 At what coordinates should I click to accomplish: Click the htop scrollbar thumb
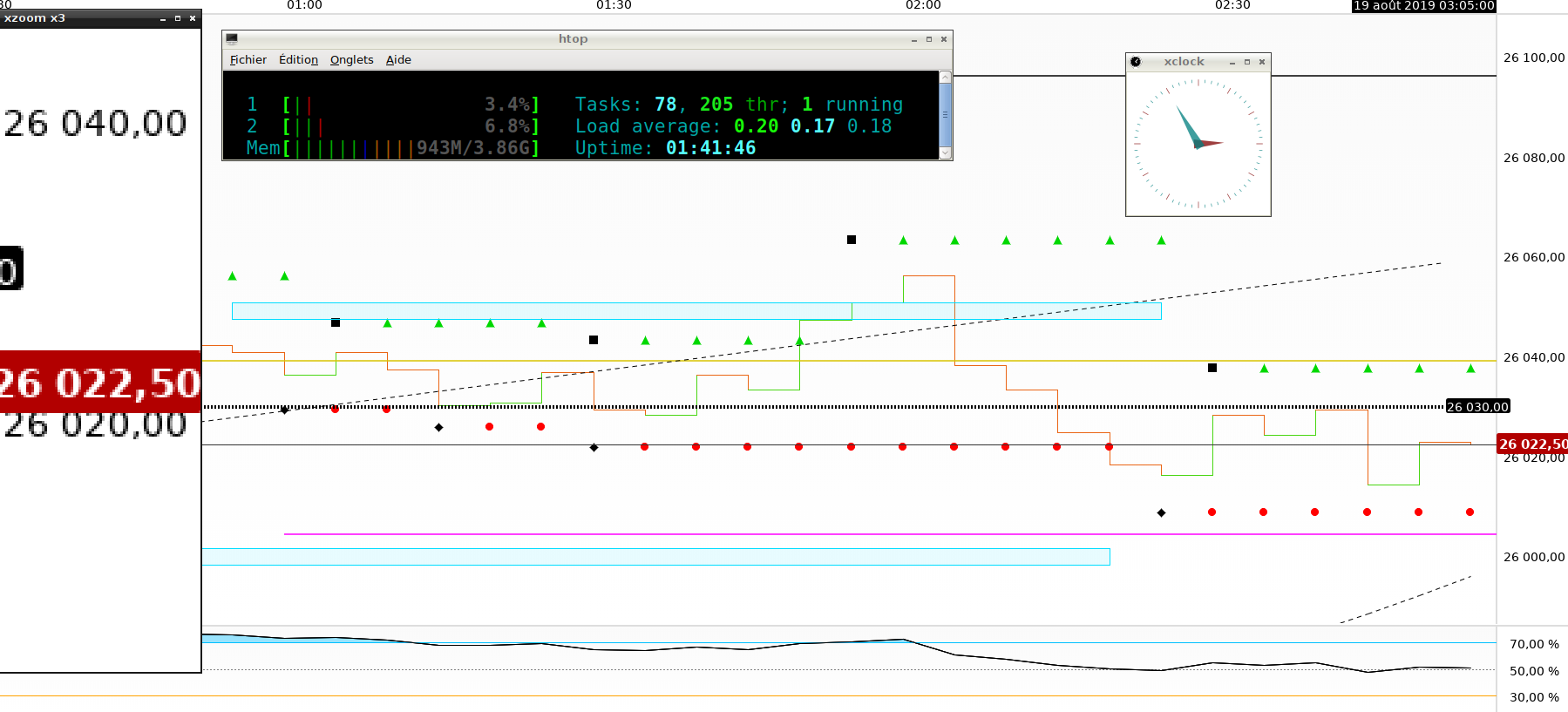pos(945,114)
